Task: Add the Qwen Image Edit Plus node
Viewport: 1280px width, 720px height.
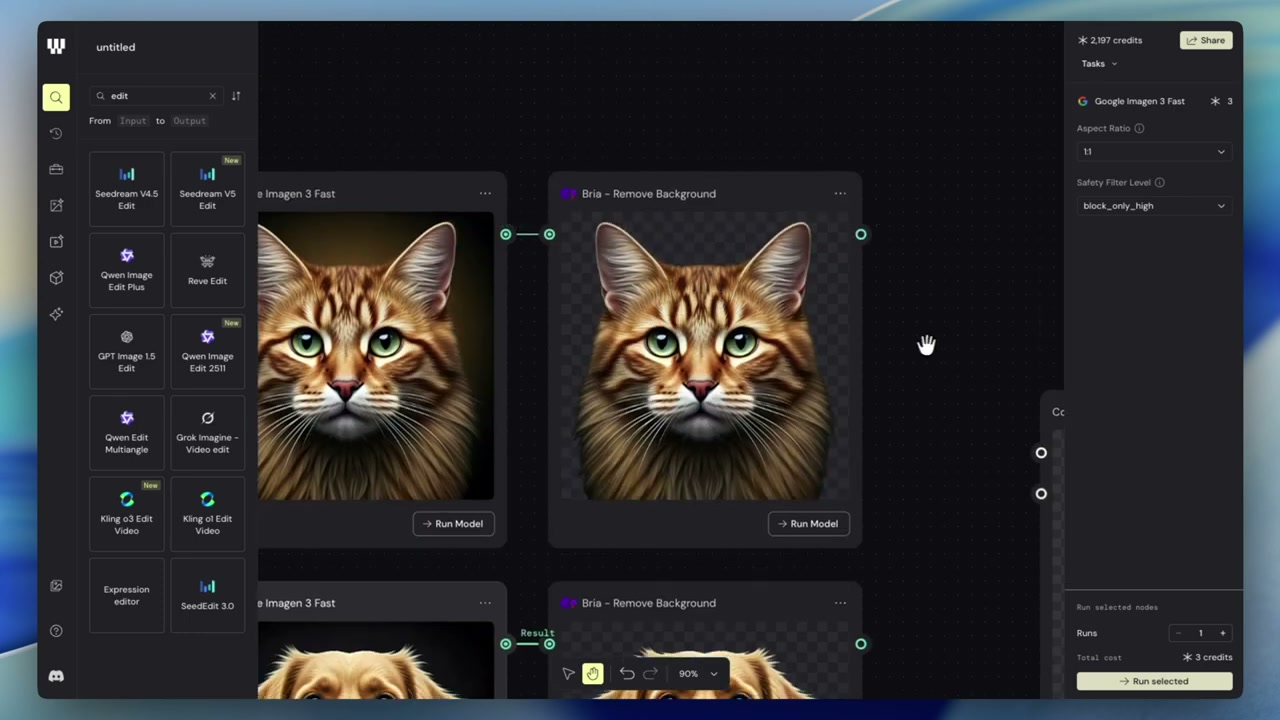Action: click(x=126, y=270)
